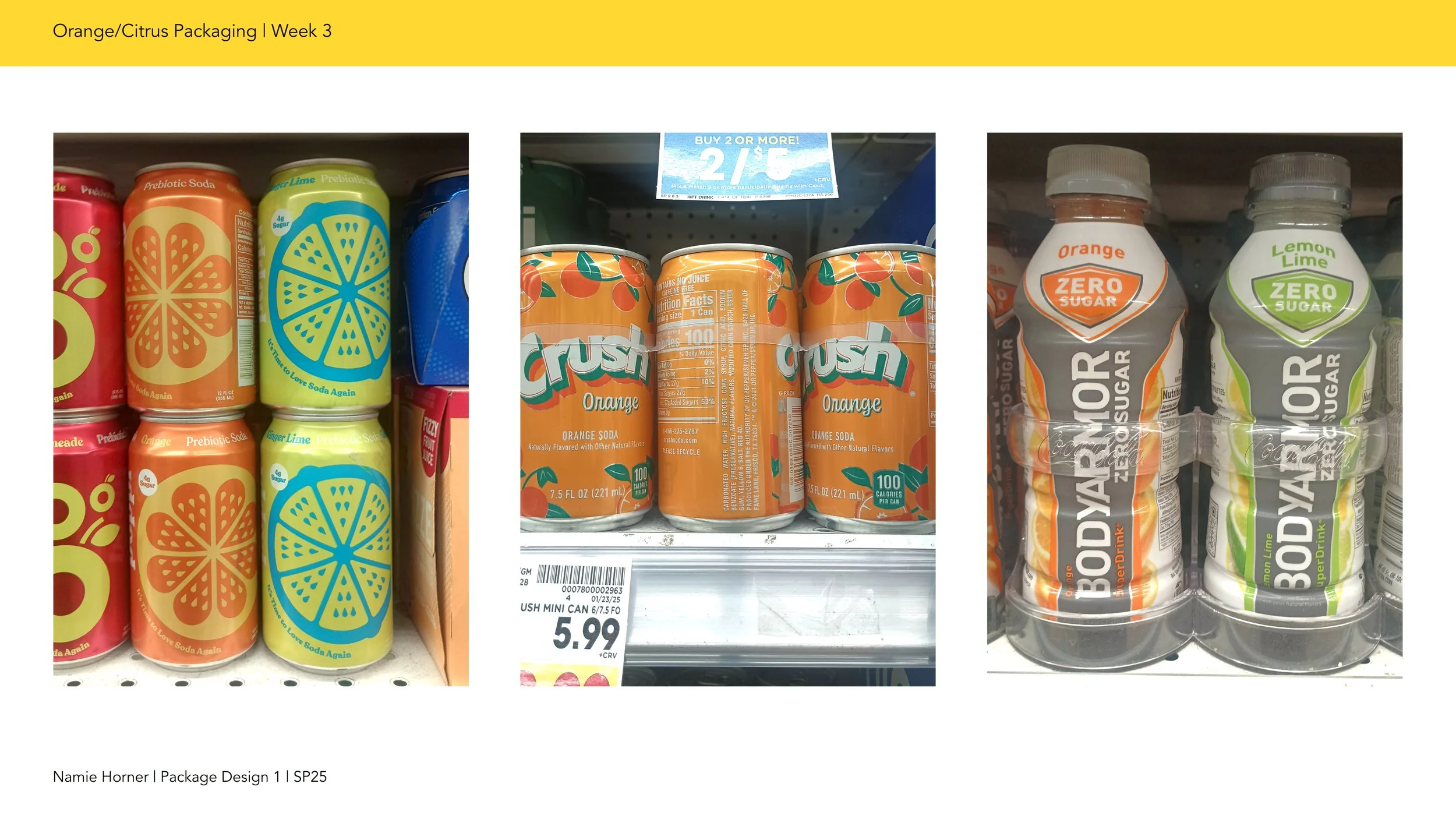1456x819 pixels.
Task: Select the Crush orange soda photo
Action: pyautogui.click(x=727, y=409)
